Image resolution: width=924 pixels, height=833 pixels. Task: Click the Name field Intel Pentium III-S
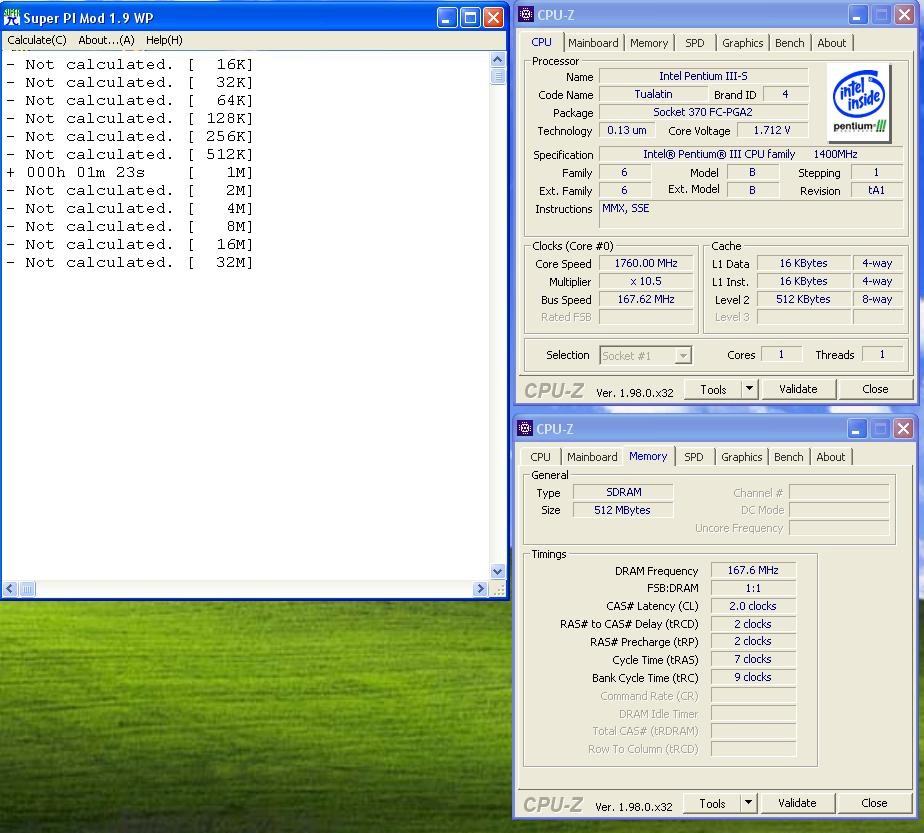click(703, 76)
